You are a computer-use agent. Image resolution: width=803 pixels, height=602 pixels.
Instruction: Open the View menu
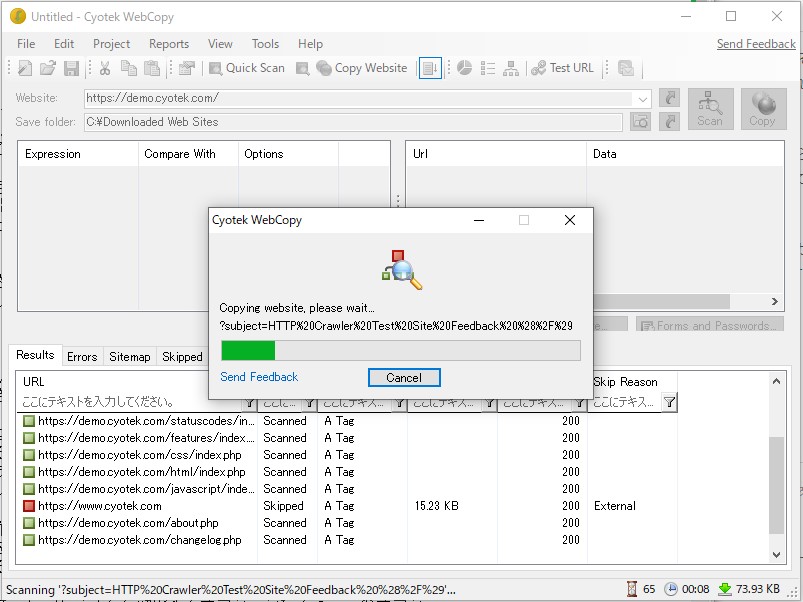220,44
